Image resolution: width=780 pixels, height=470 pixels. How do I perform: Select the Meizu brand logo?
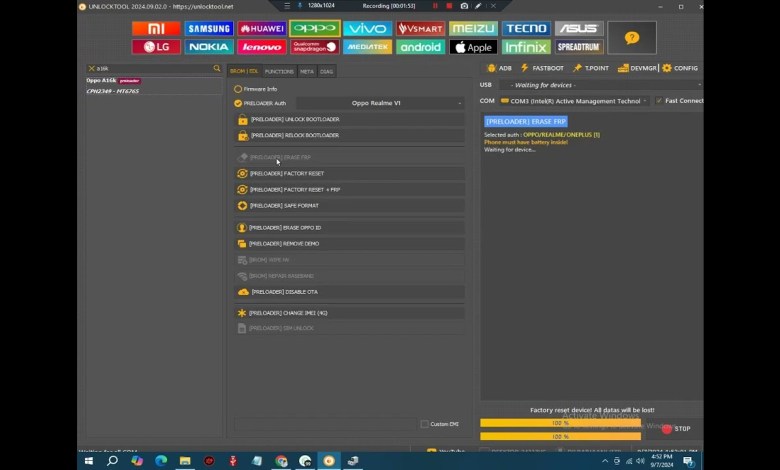tap(473, 29)
